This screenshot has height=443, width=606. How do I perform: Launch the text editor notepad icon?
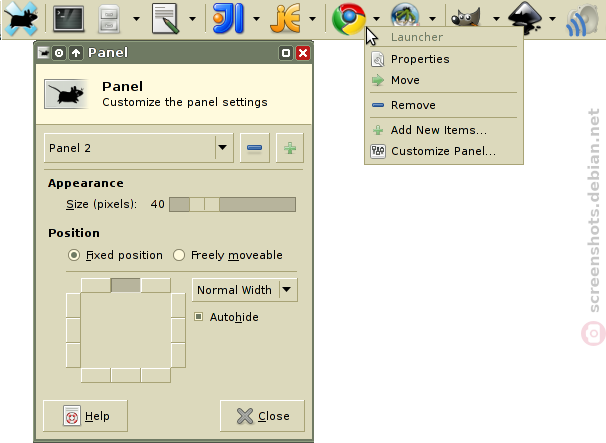pos(166,19)
